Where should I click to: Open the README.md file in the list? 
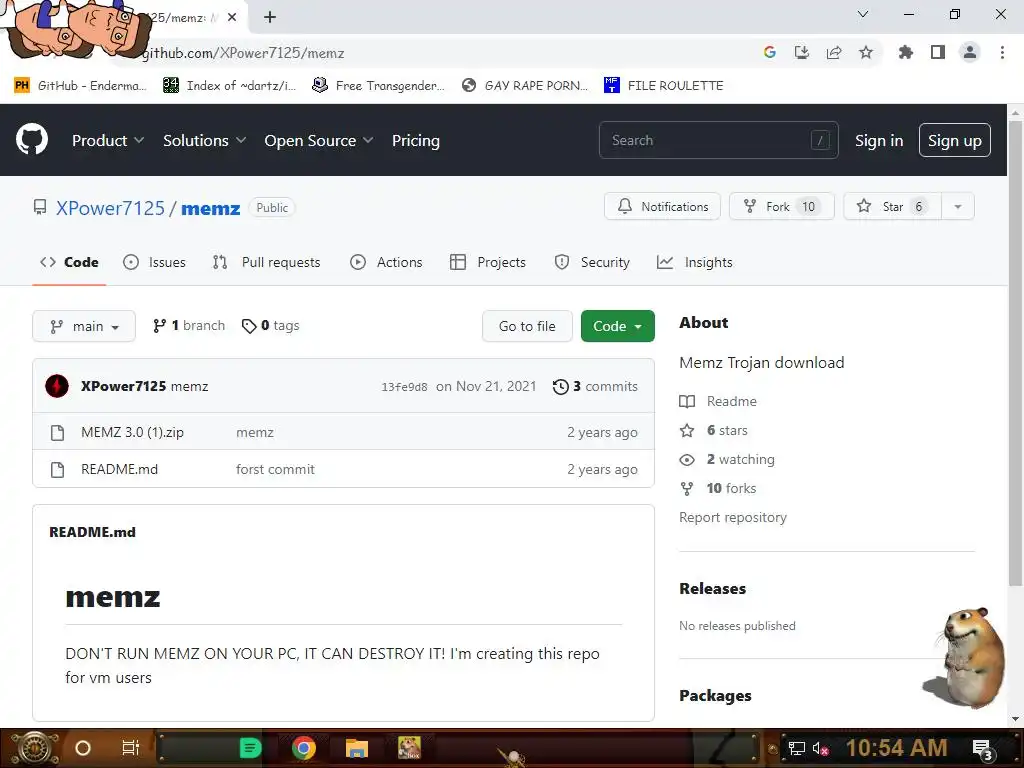pos(120,469)
